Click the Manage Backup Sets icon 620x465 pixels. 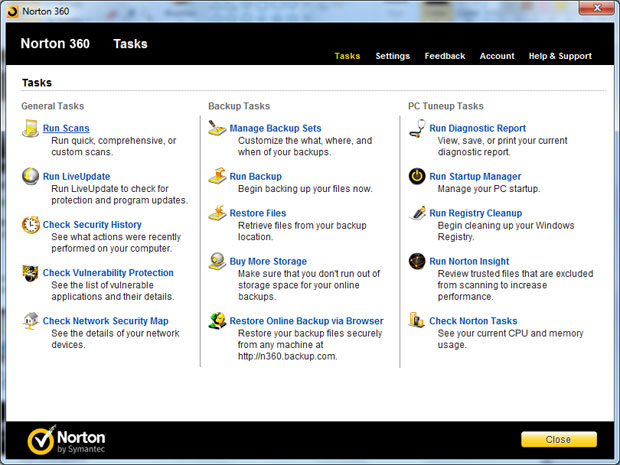click(217, 128)
